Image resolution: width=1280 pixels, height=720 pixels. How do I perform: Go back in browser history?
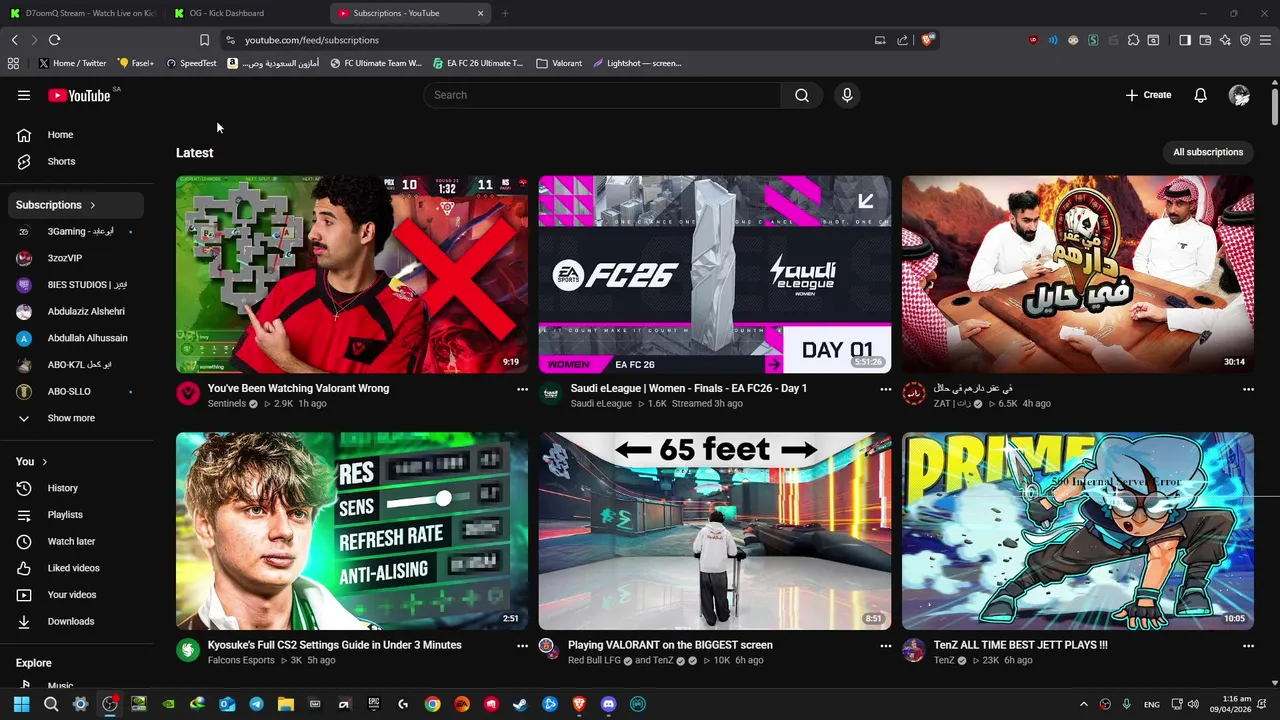click(14, 40)
